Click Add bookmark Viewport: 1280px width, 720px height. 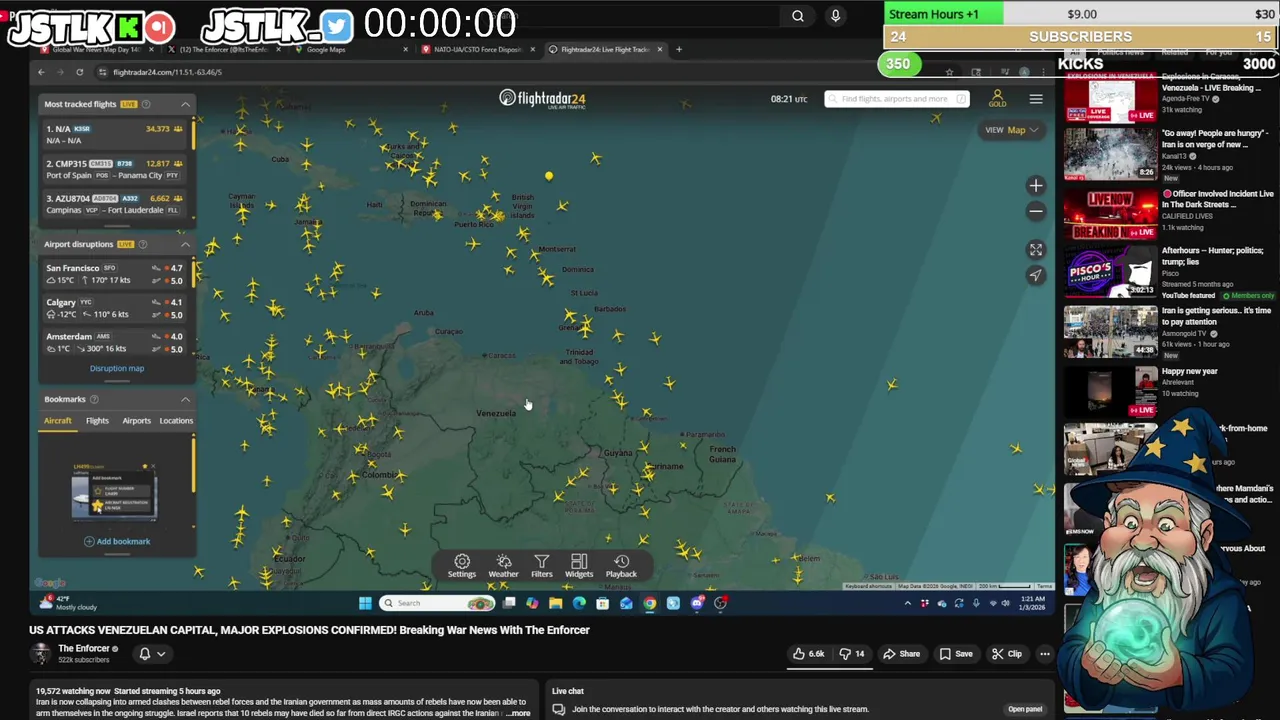pos(117,541)
